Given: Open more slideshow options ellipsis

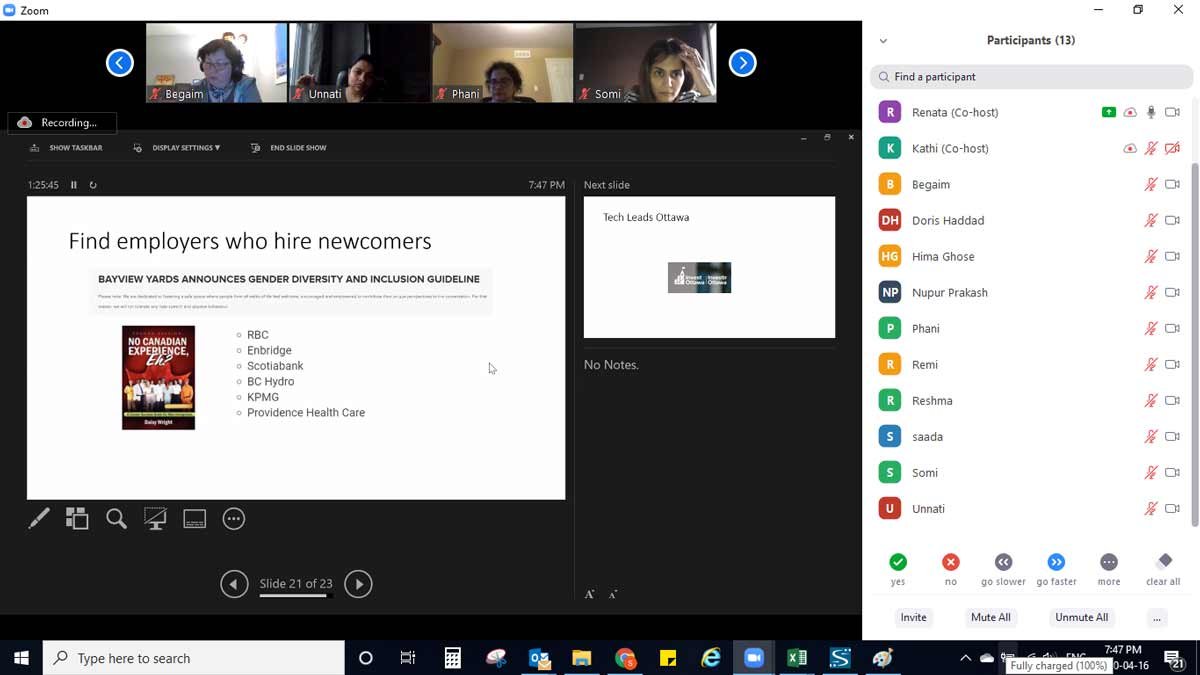Looking at the screenshot, I should click(x=234, y=519).
